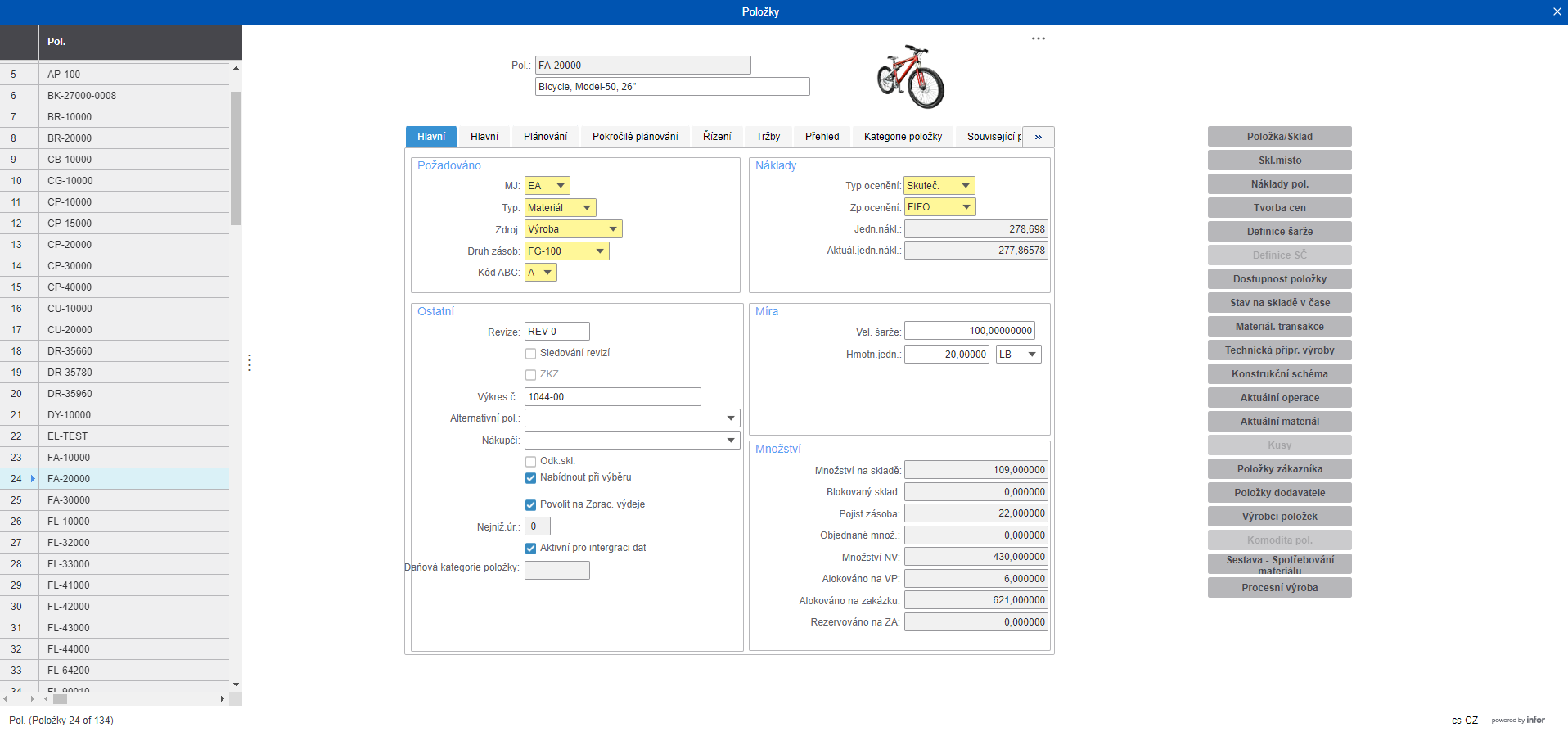The width and height of the screenshot is (1568, 732).
Task: Click the list scroll-down arrow
Action: click(x=236, y=685)
